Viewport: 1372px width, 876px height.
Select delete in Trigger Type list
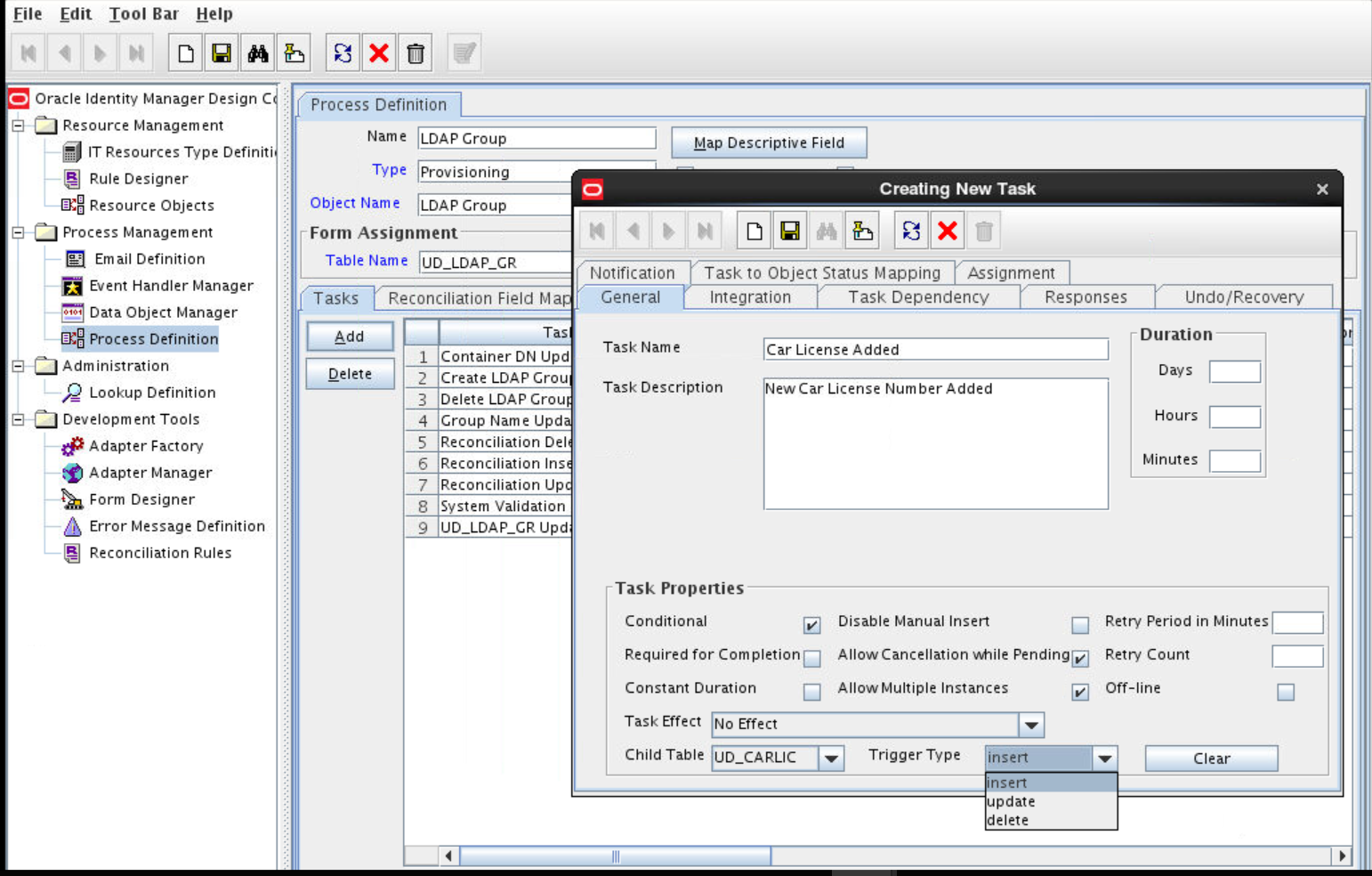(1051, 821)
